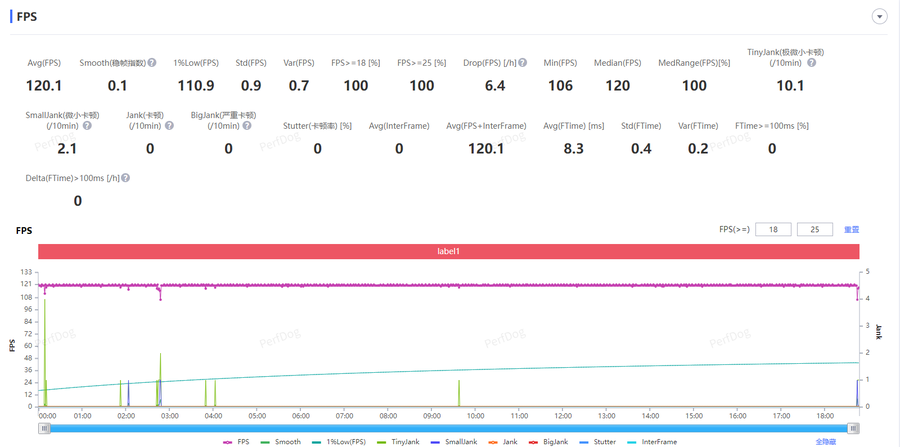This screenshot has width=900, height=447.
Task: Toggle Stutter legend item
Action: 598,441
